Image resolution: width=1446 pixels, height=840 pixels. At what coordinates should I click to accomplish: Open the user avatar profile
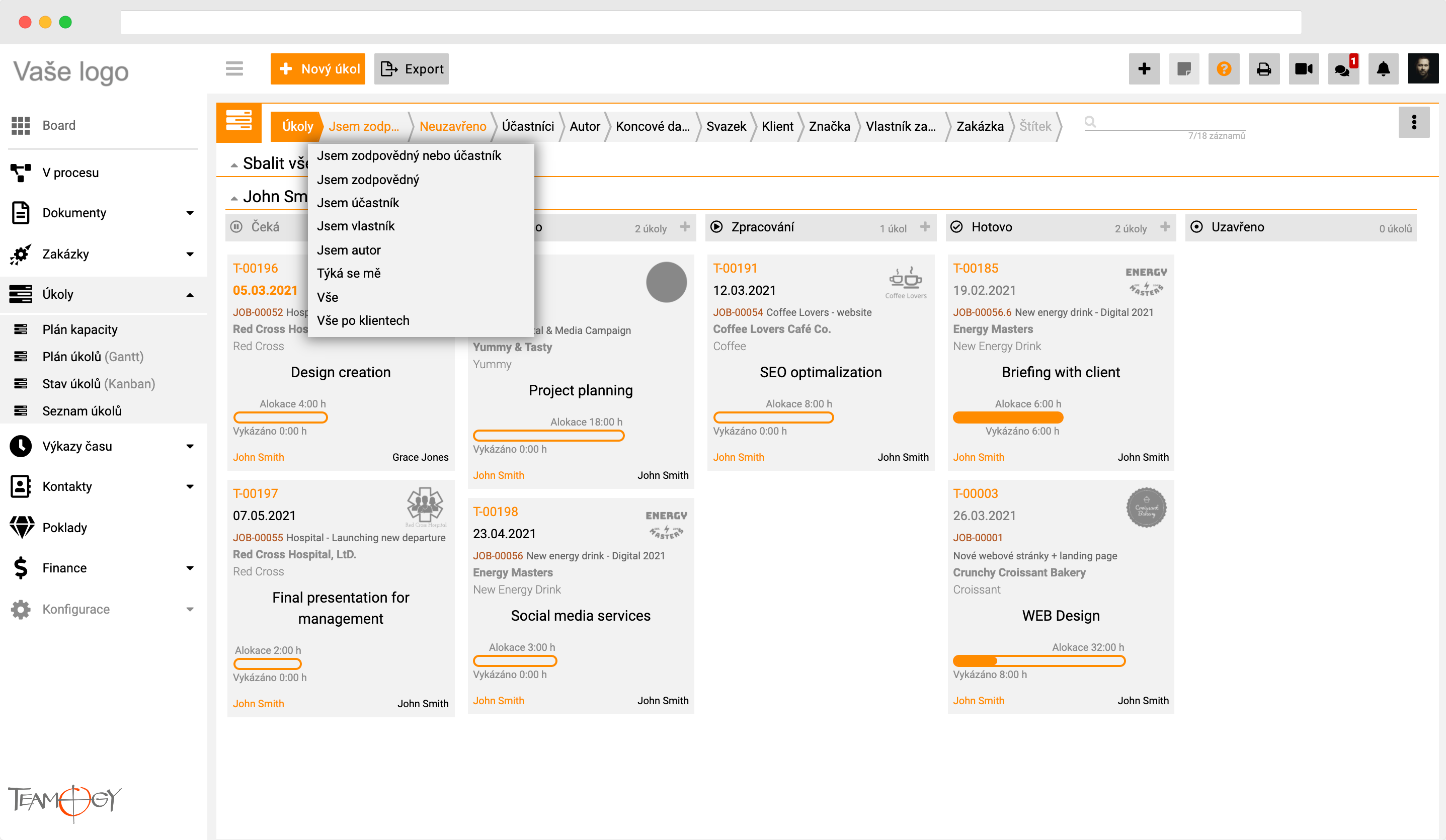coord(1423,69)
